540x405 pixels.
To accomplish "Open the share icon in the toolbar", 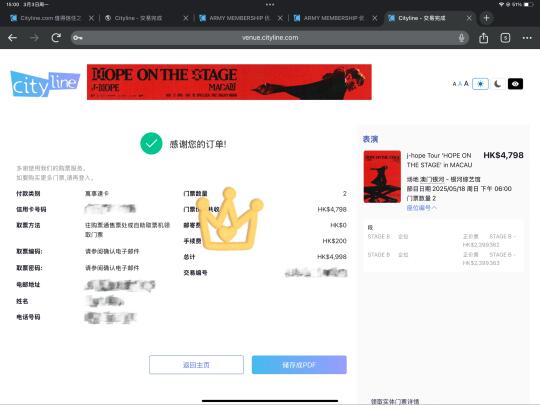I will tap(484, 38).
